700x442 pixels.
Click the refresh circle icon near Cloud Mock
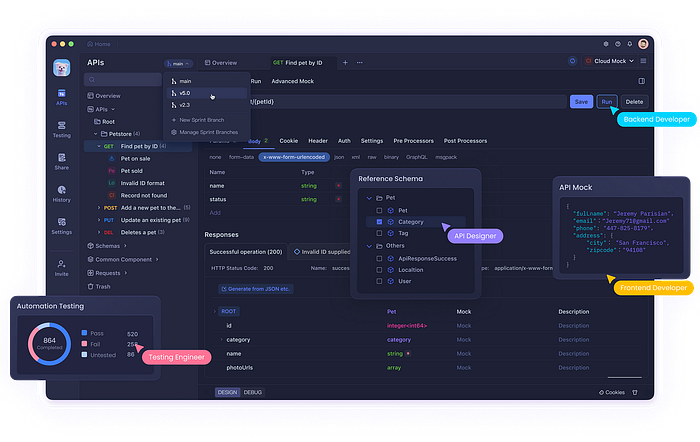[x=572, y=61]
